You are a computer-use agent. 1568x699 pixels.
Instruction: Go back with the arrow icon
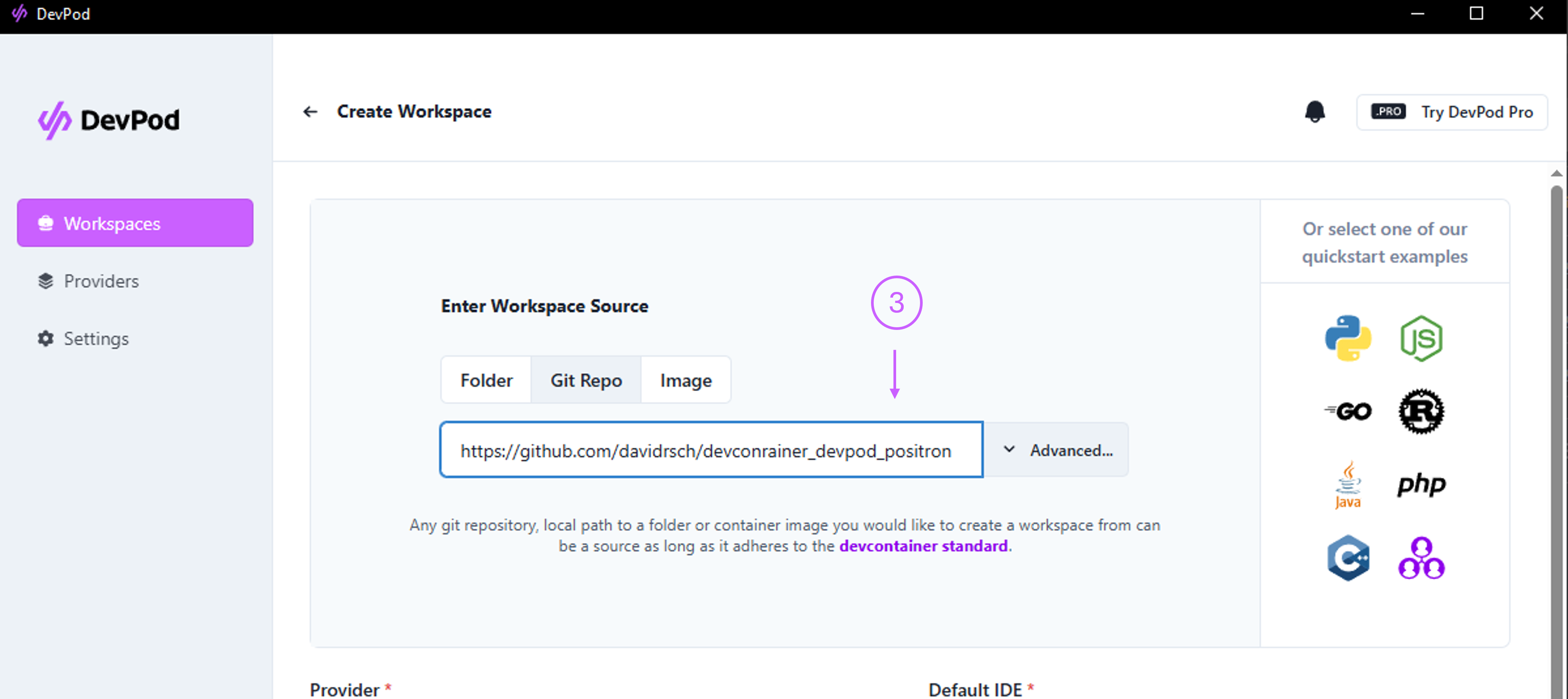pyautogui.click(x=310, y=112)
